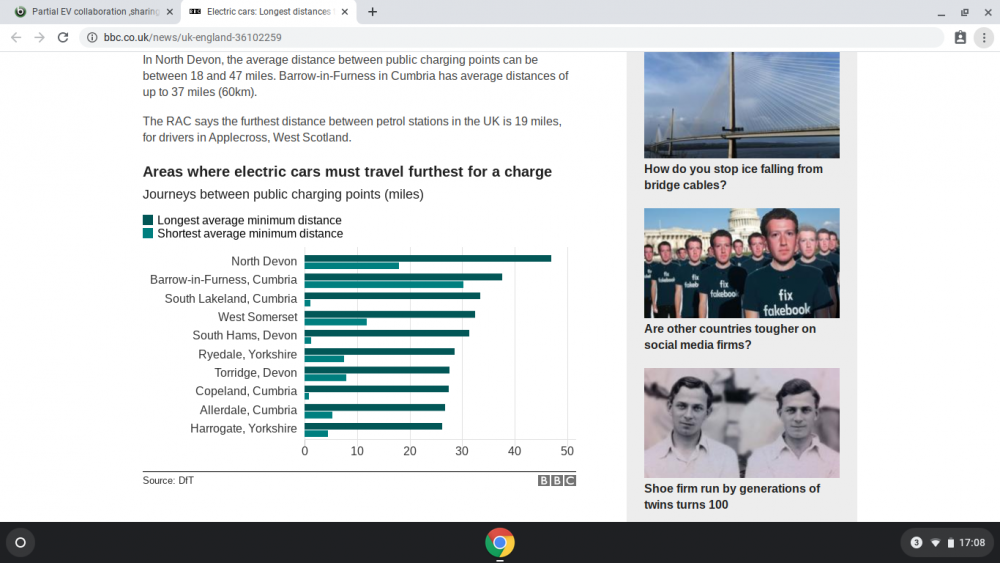Open a new tab with plus button
The height and width of the screenshot is (563, 1000).
click(x=372, y=11)
